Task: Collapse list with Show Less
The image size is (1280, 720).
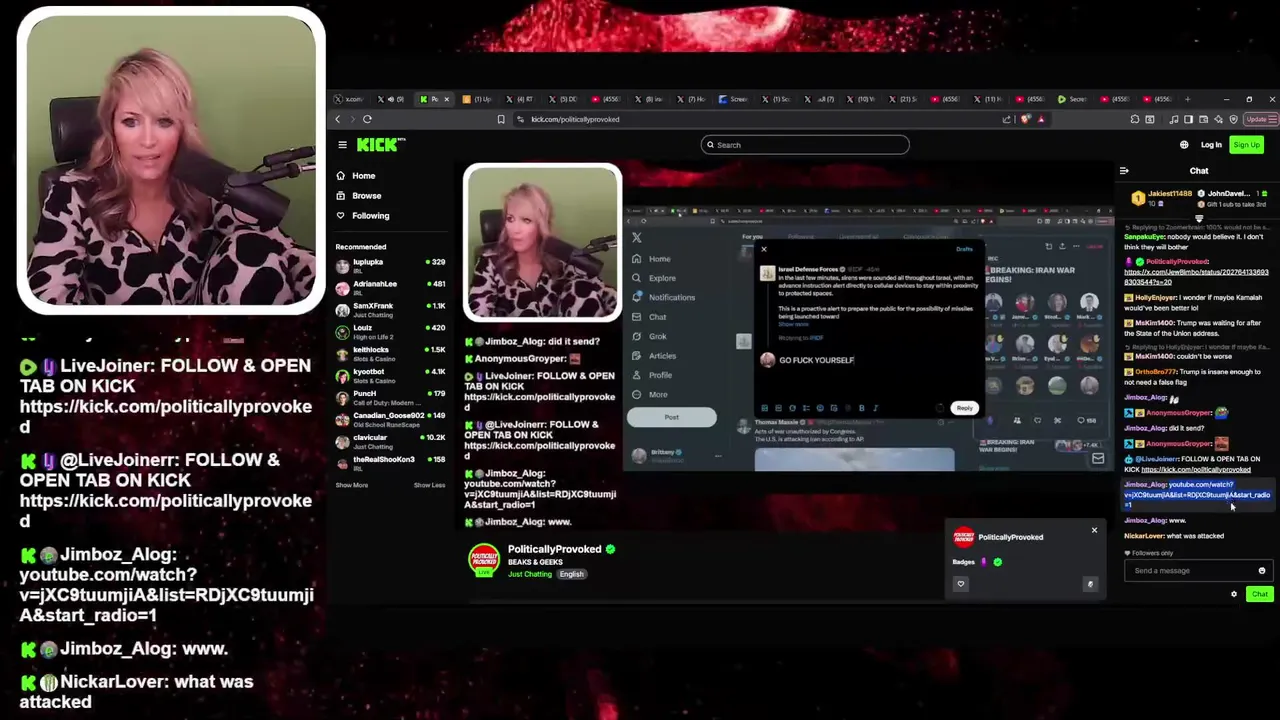Action: click(430, 485)
